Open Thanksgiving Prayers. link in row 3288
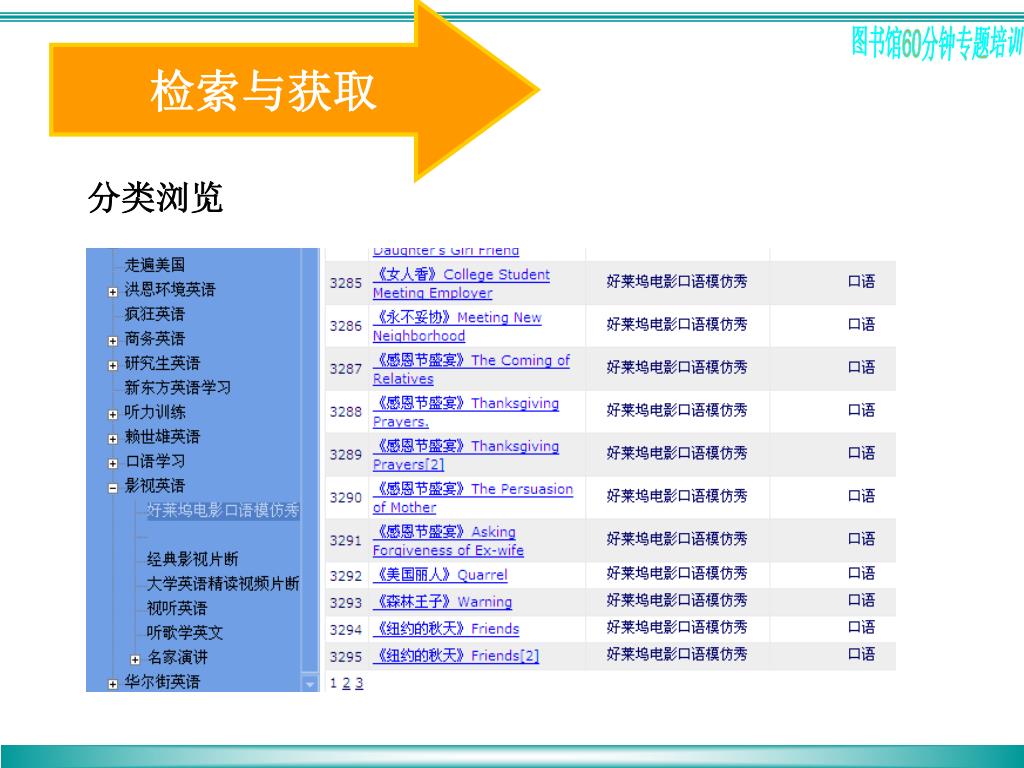The height and width of the screenshot is (768, 1024). click(x=466, y=412)
